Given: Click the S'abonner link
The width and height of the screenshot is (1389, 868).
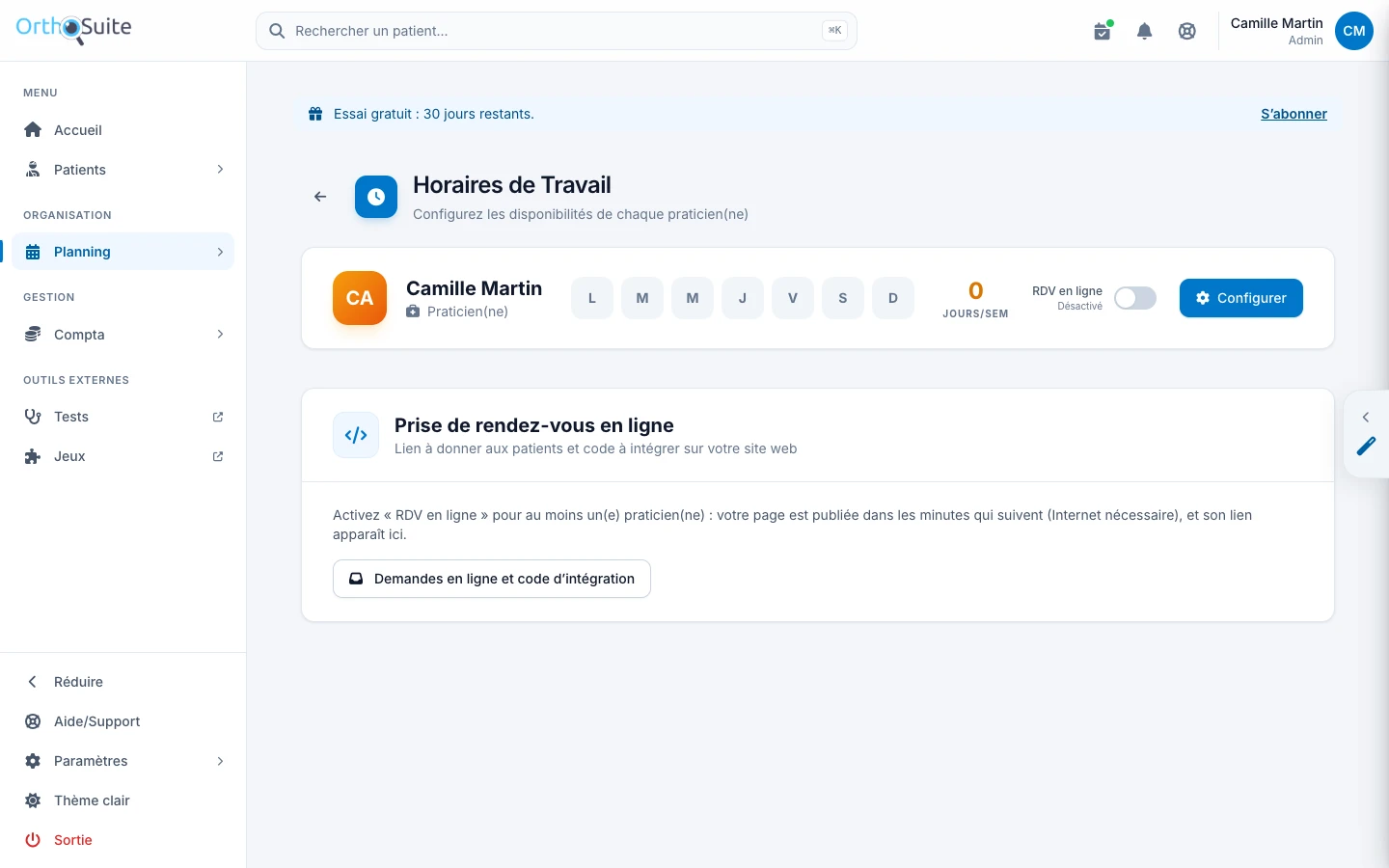Looking at the screenshot, I should tap(1294, 114).
